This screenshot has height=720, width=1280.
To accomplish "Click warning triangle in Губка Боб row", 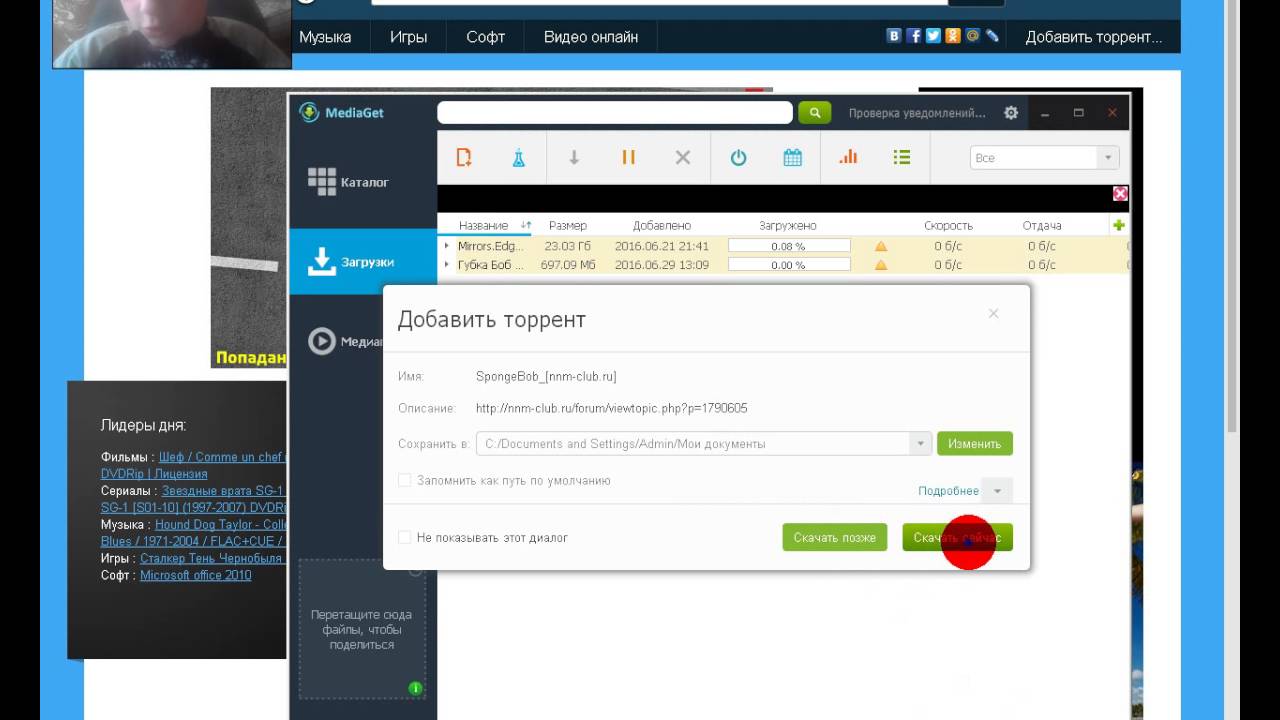I will (x=881, y=265).
